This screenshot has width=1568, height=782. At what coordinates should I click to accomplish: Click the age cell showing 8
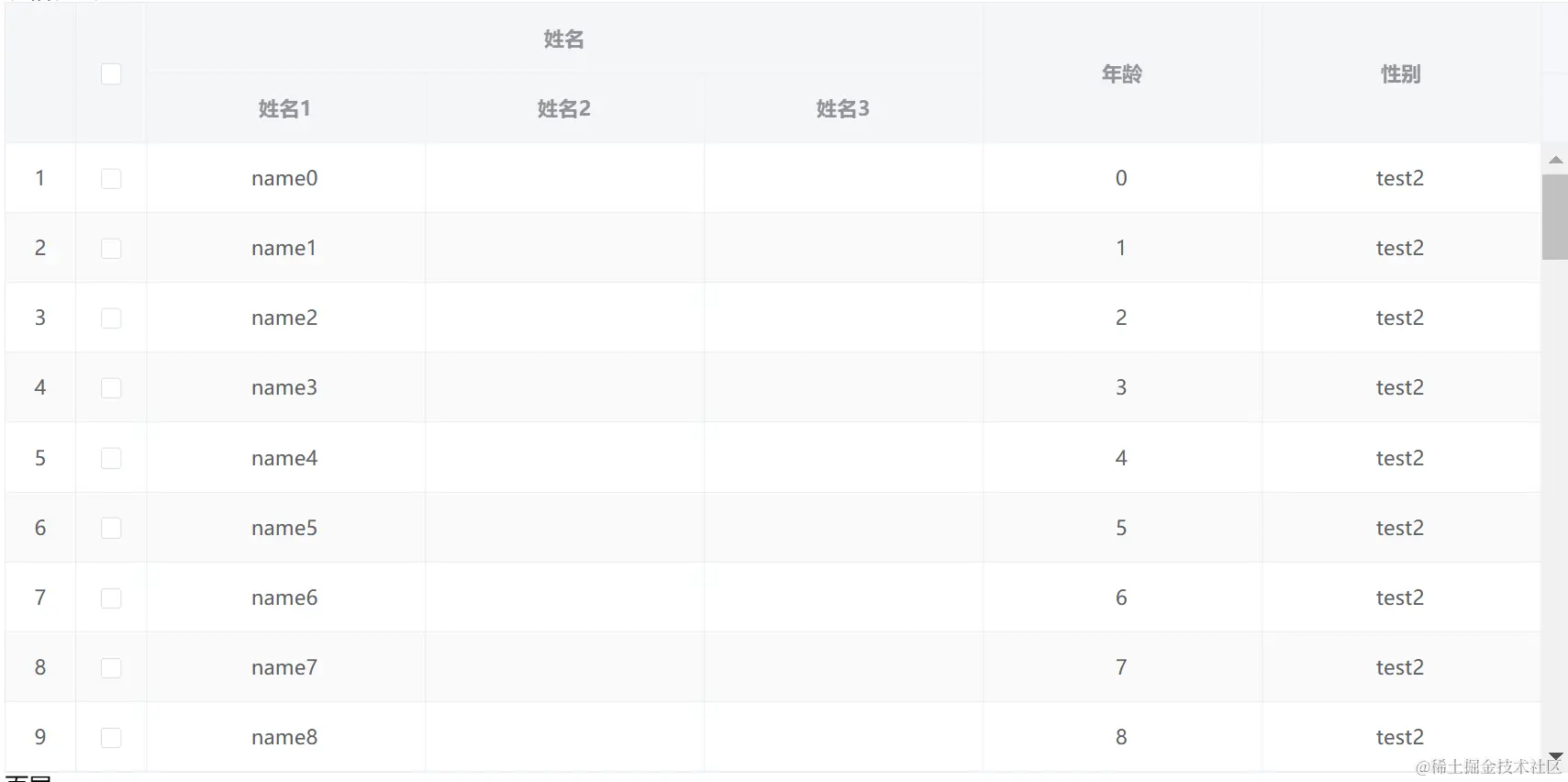pos(1121,738)
